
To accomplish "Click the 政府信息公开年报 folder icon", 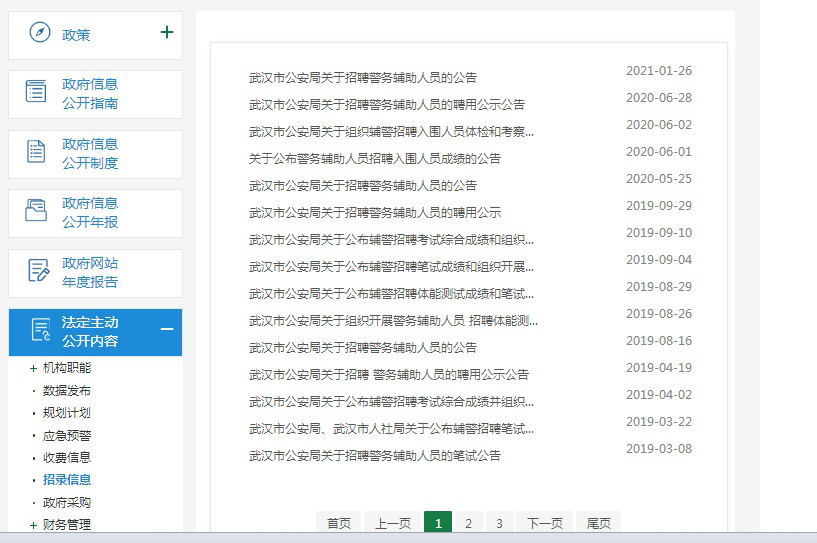I will pyautogui.click(x=36, y=210).
